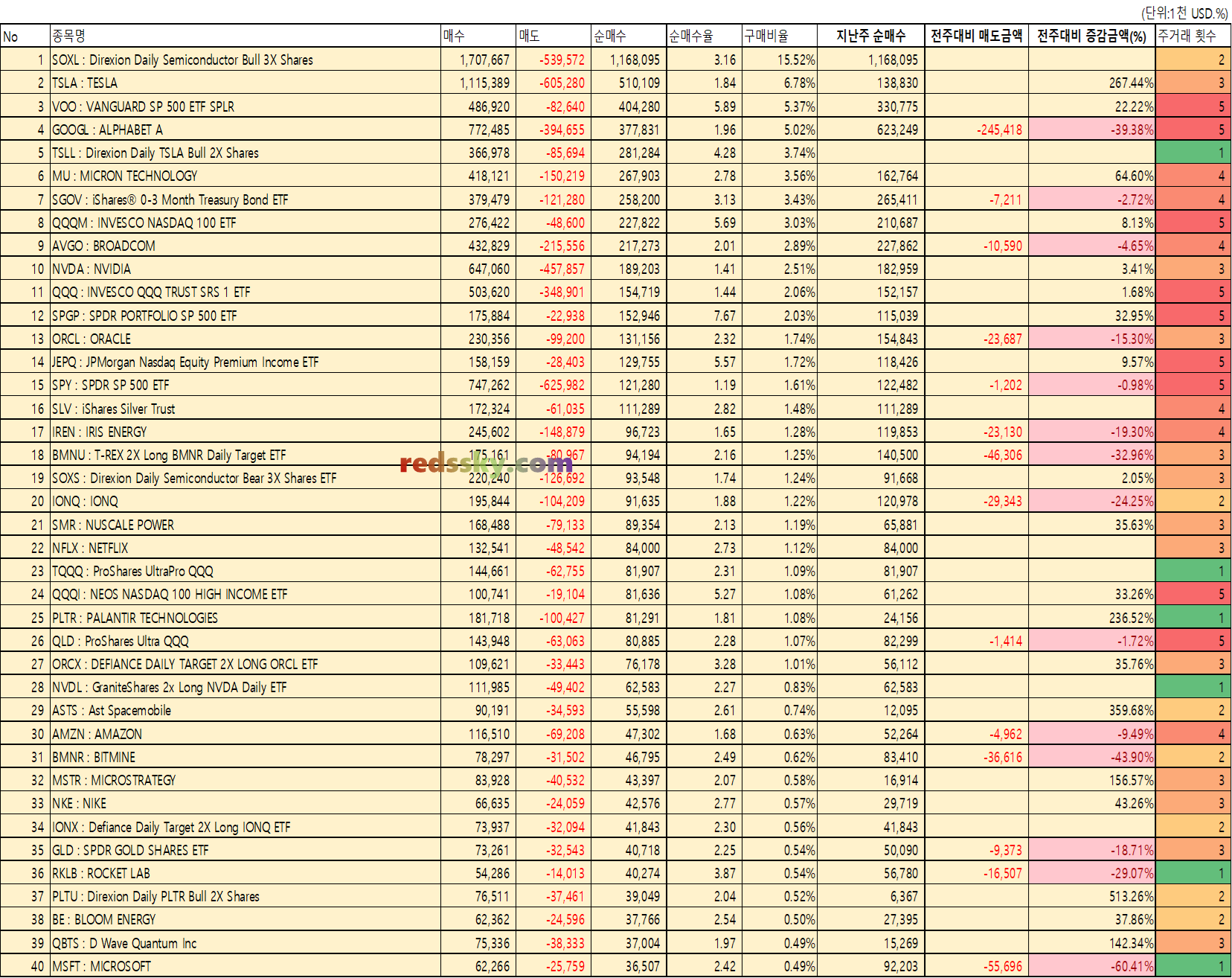Click the 순매수 column header
This screenshot has height=978, width=1232.
[x=629, y=36]
